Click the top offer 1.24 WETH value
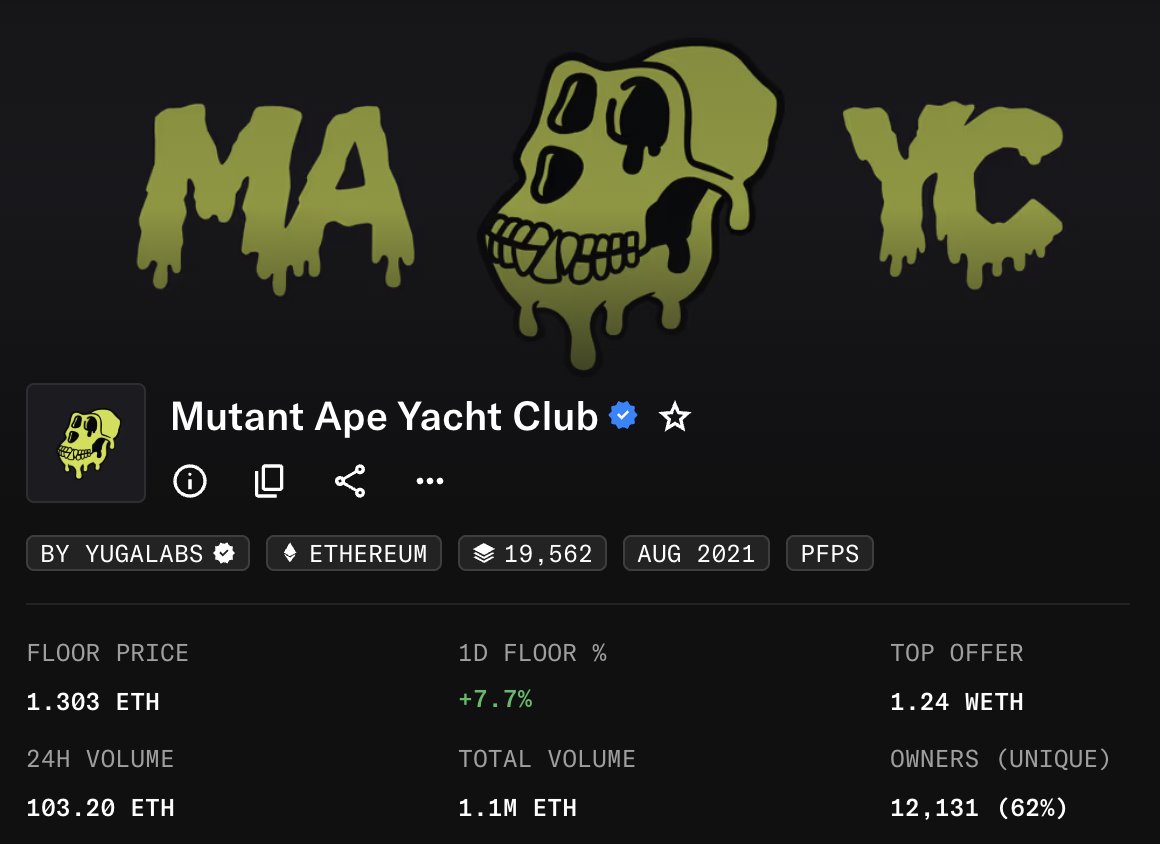Viewport: 1160px width, 844px height. [x=957, y=702]
